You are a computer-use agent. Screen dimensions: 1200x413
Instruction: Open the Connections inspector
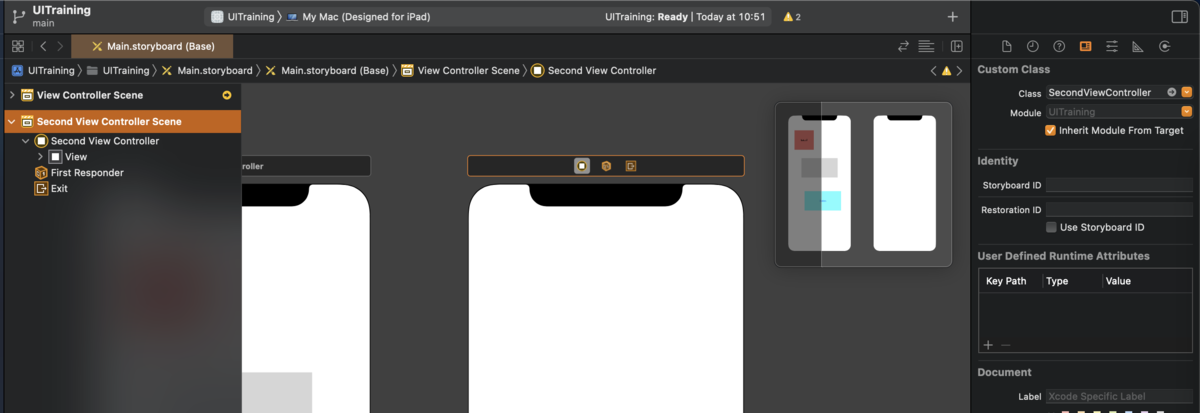coord(1164,46)
